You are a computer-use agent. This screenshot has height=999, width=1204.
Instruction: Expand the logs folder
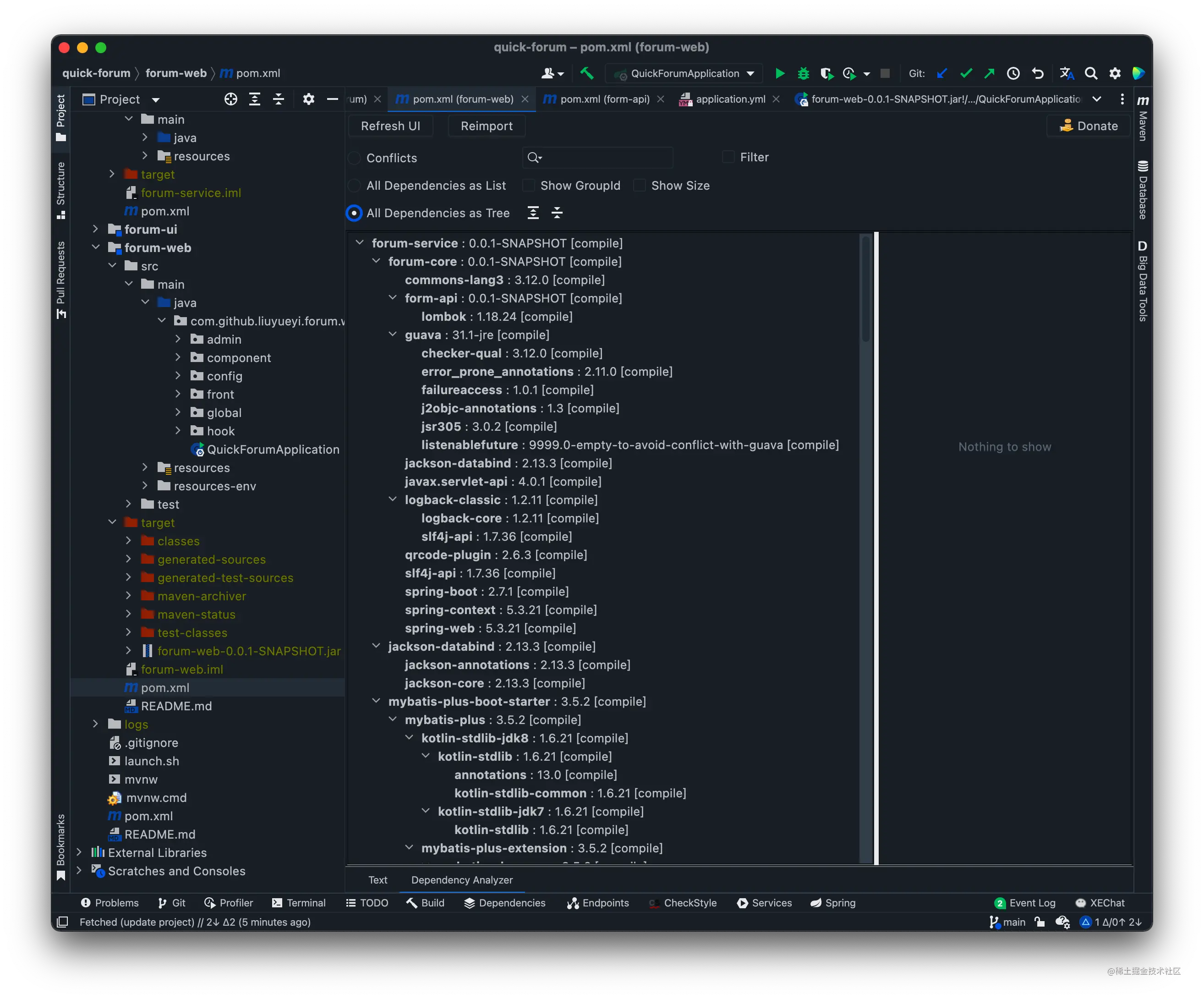coord(96,724)
